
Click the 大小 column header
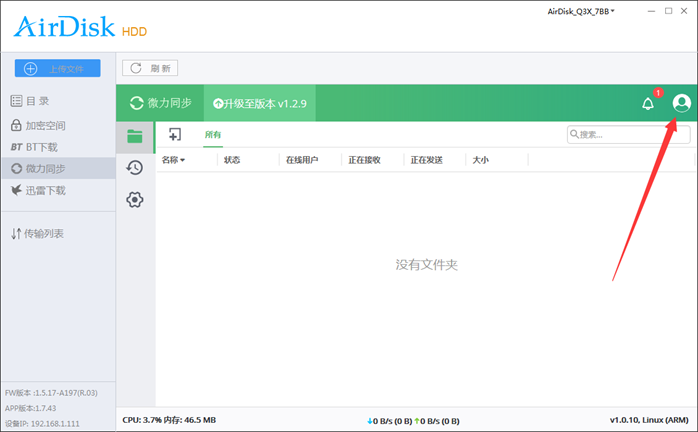click(481, 160)
